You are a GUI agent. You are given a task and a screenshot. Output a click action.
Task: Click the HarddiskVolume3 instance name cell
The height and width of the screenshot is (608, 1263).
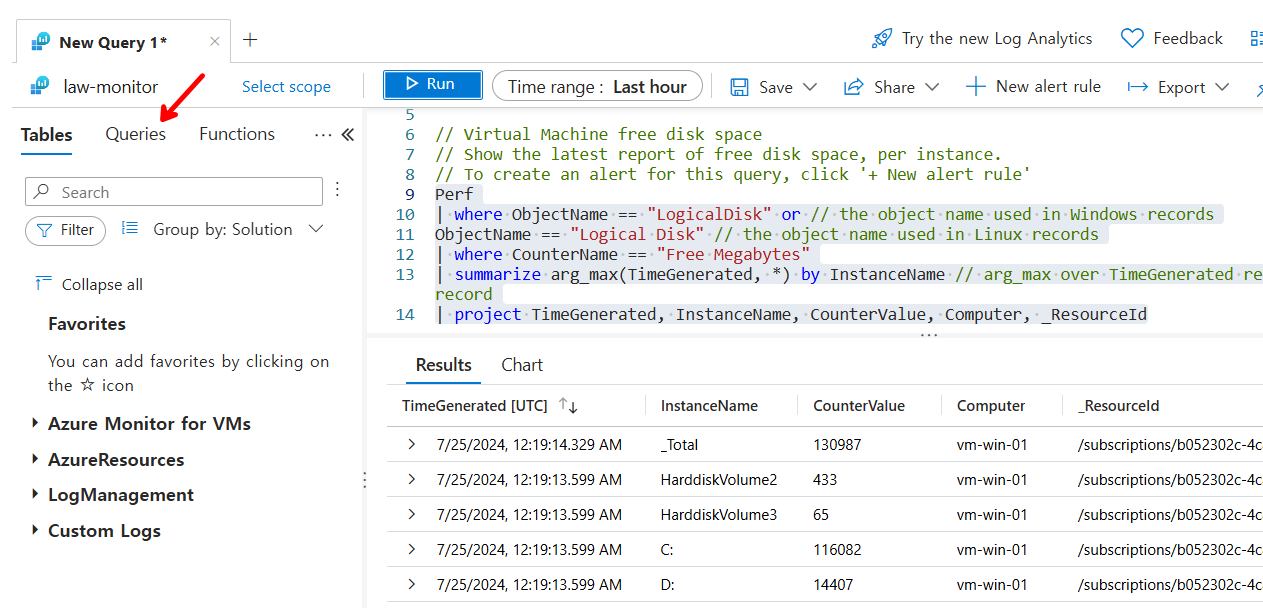[719, 515]
